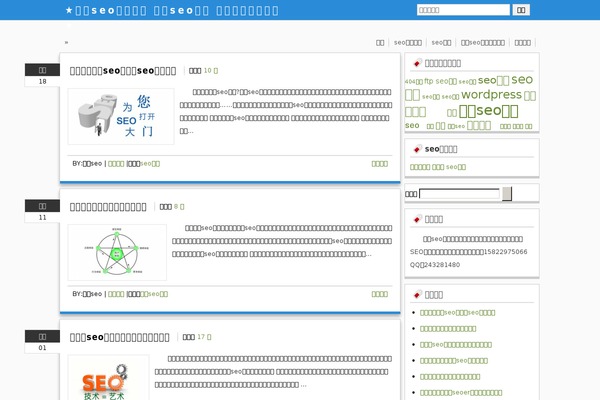Open the comments link showing 17

coord(204,337)
